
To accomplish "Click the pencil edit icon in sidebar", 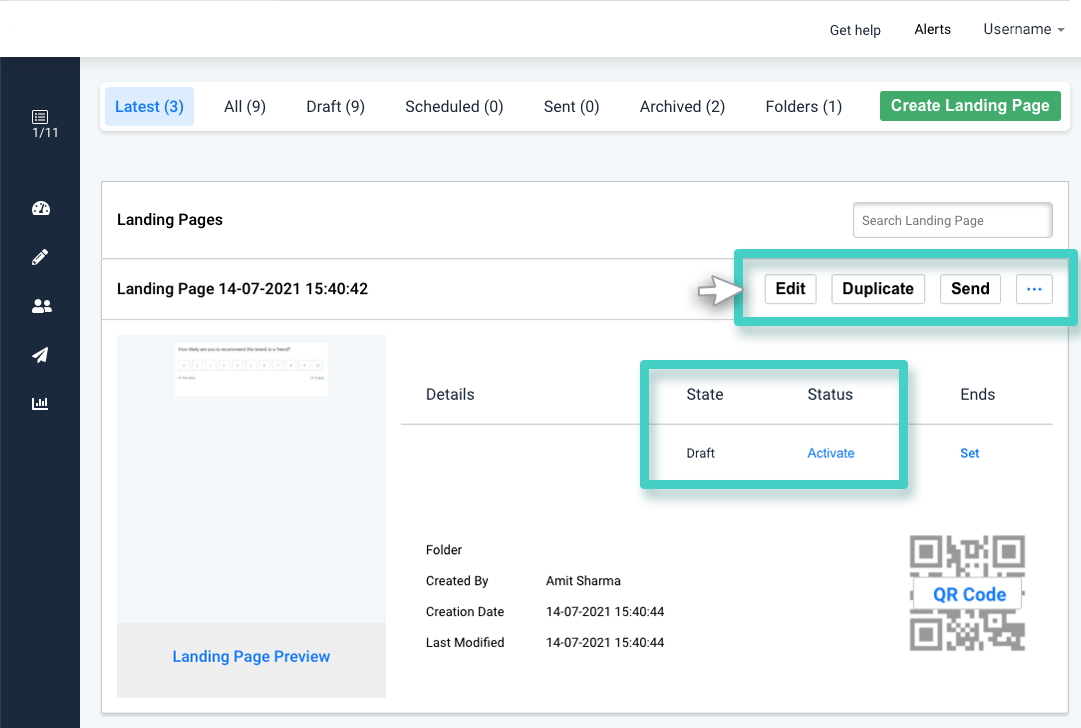I will 40,257.
